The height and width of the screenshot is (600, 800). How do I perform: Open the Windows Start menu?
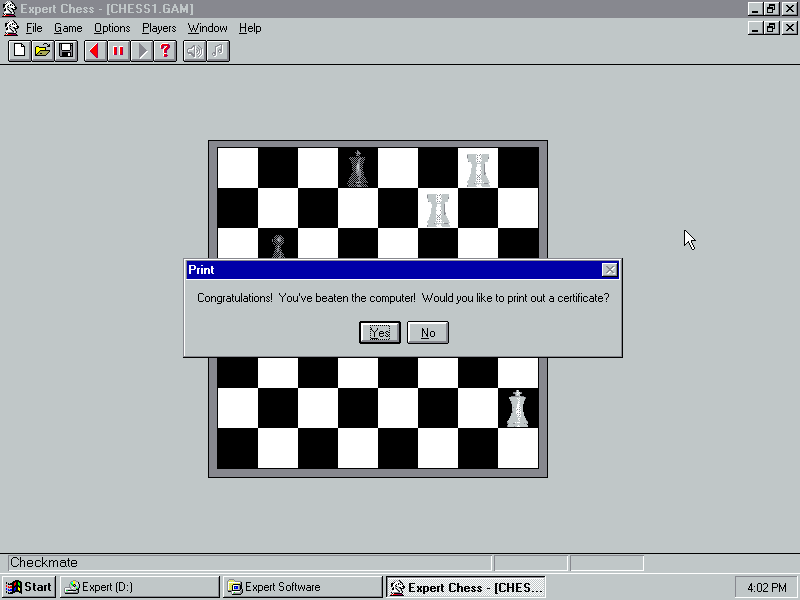tap(29, 587)
